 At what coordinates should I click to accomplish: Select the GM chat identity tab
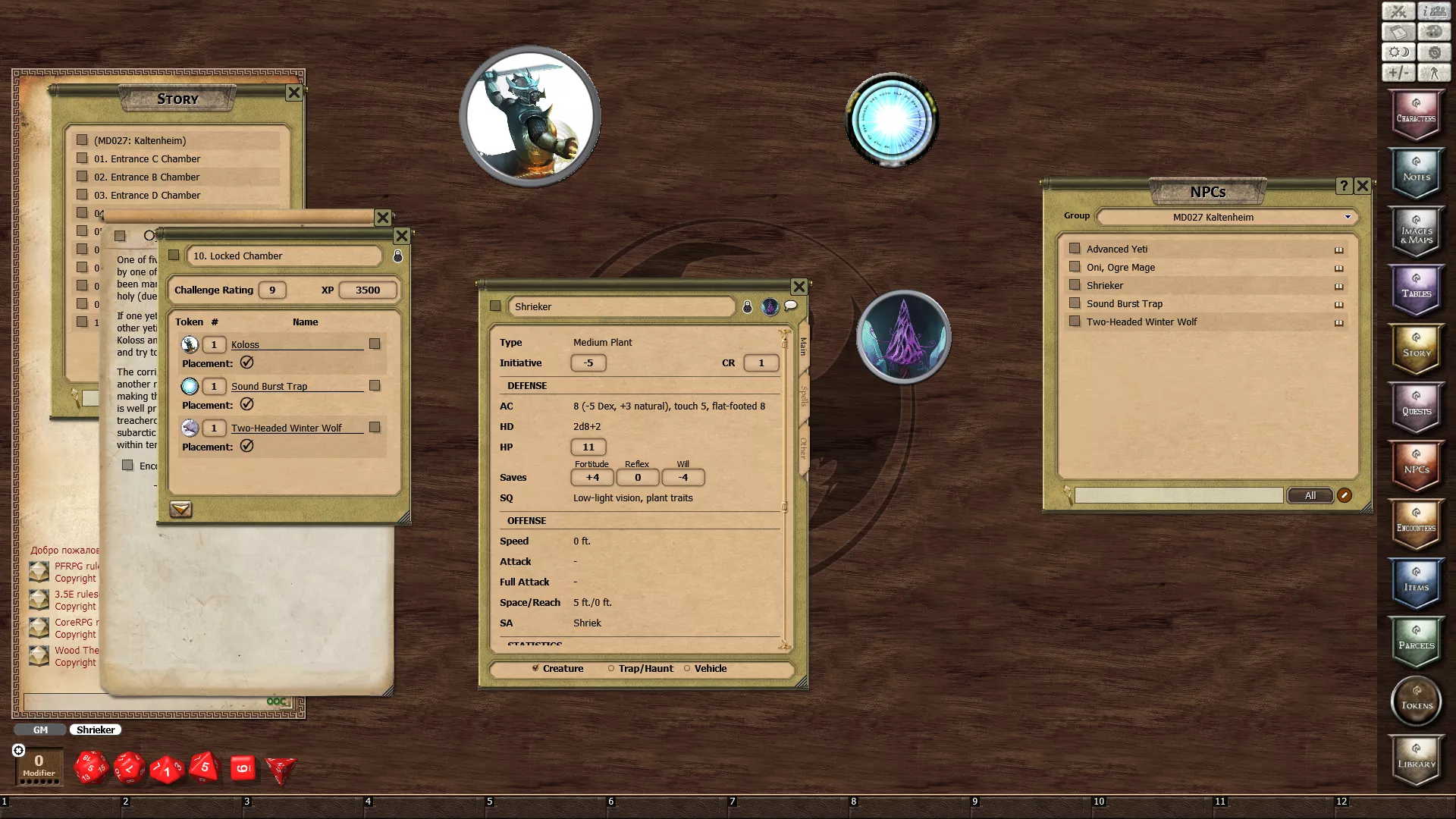pyautogui.click(x=40, y=730)
